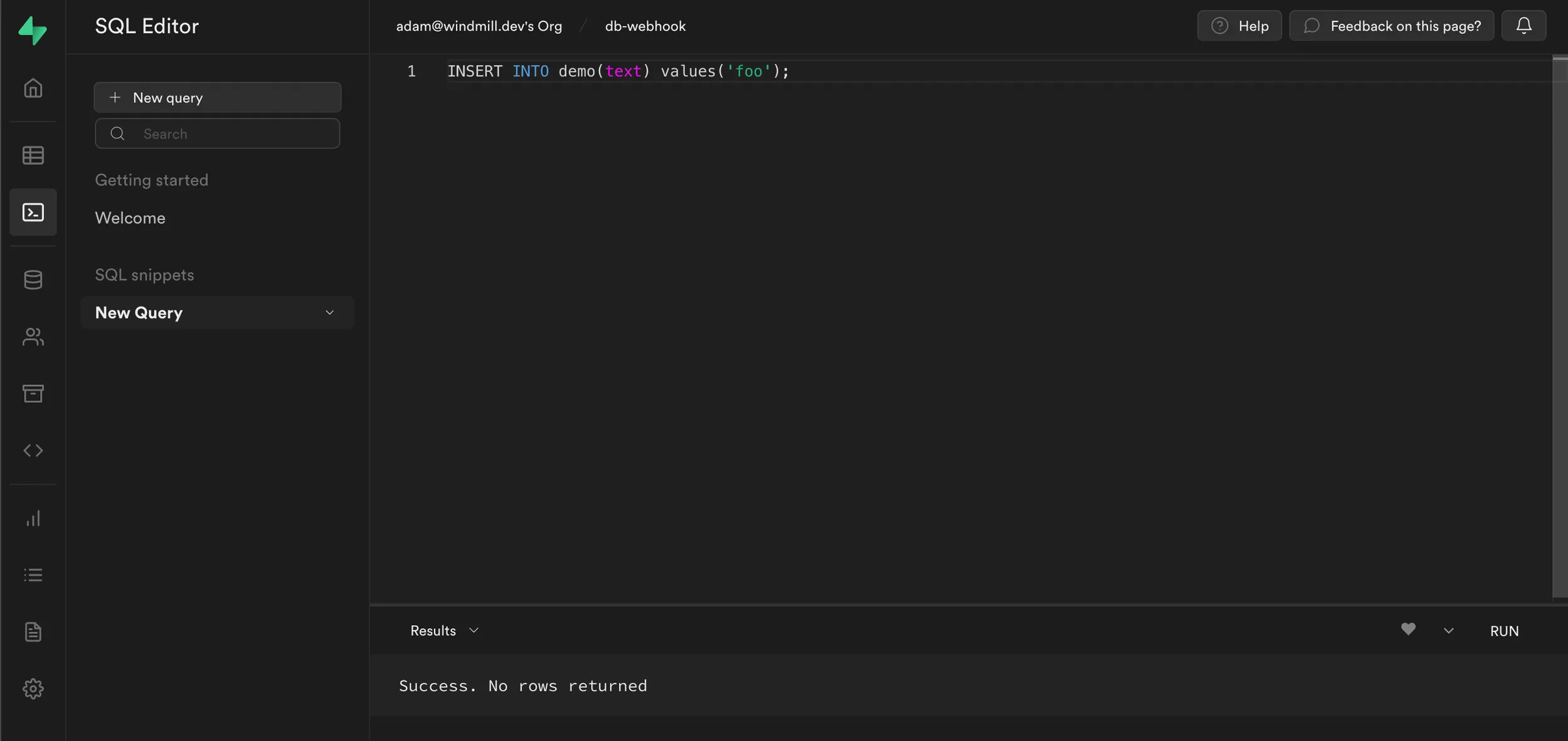Open the Table Editor from the sidebar
Viewport: 1568px width, 741px height.
pyautogui.click(x=33, y=155)
